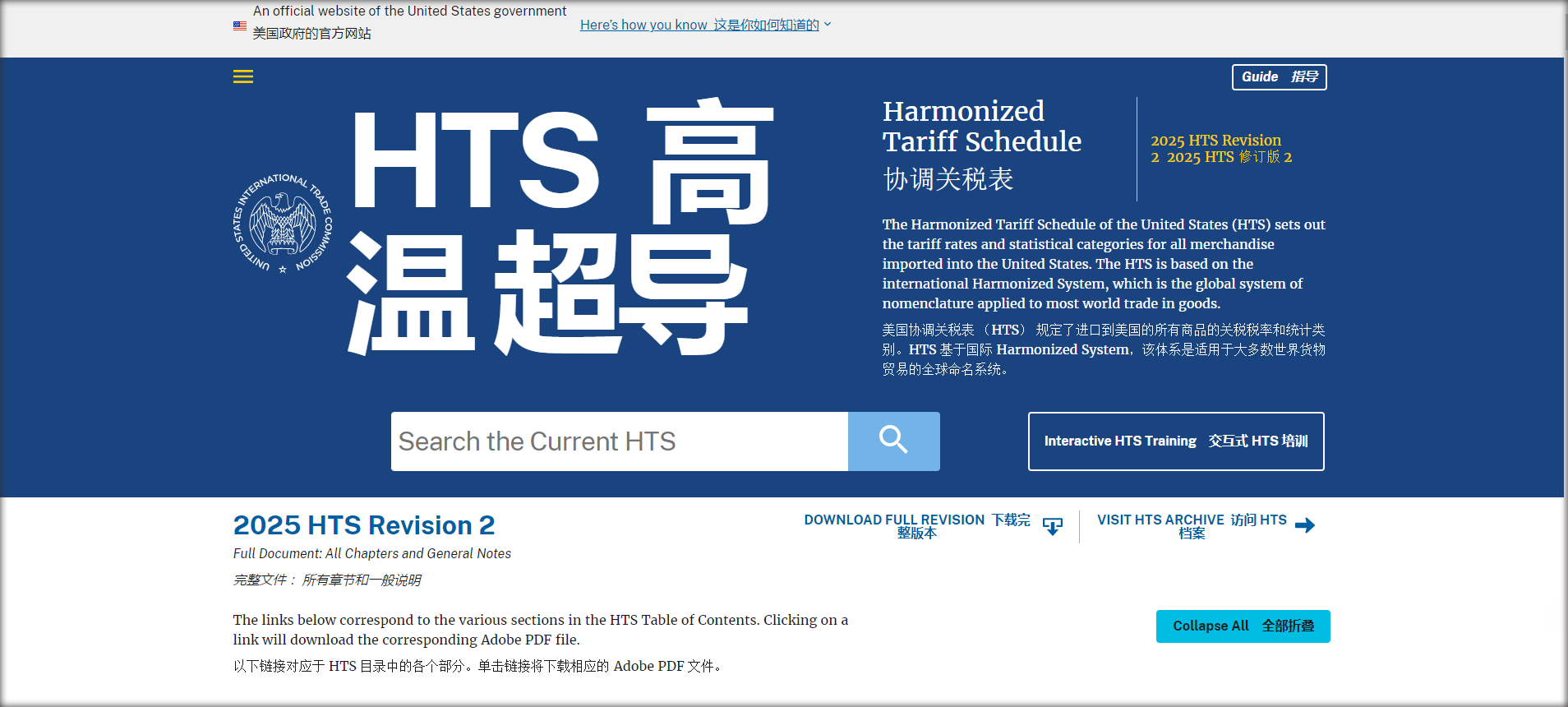1568x707 pixels.
Task: Click the US flag icon
Action: coord(240,25)
